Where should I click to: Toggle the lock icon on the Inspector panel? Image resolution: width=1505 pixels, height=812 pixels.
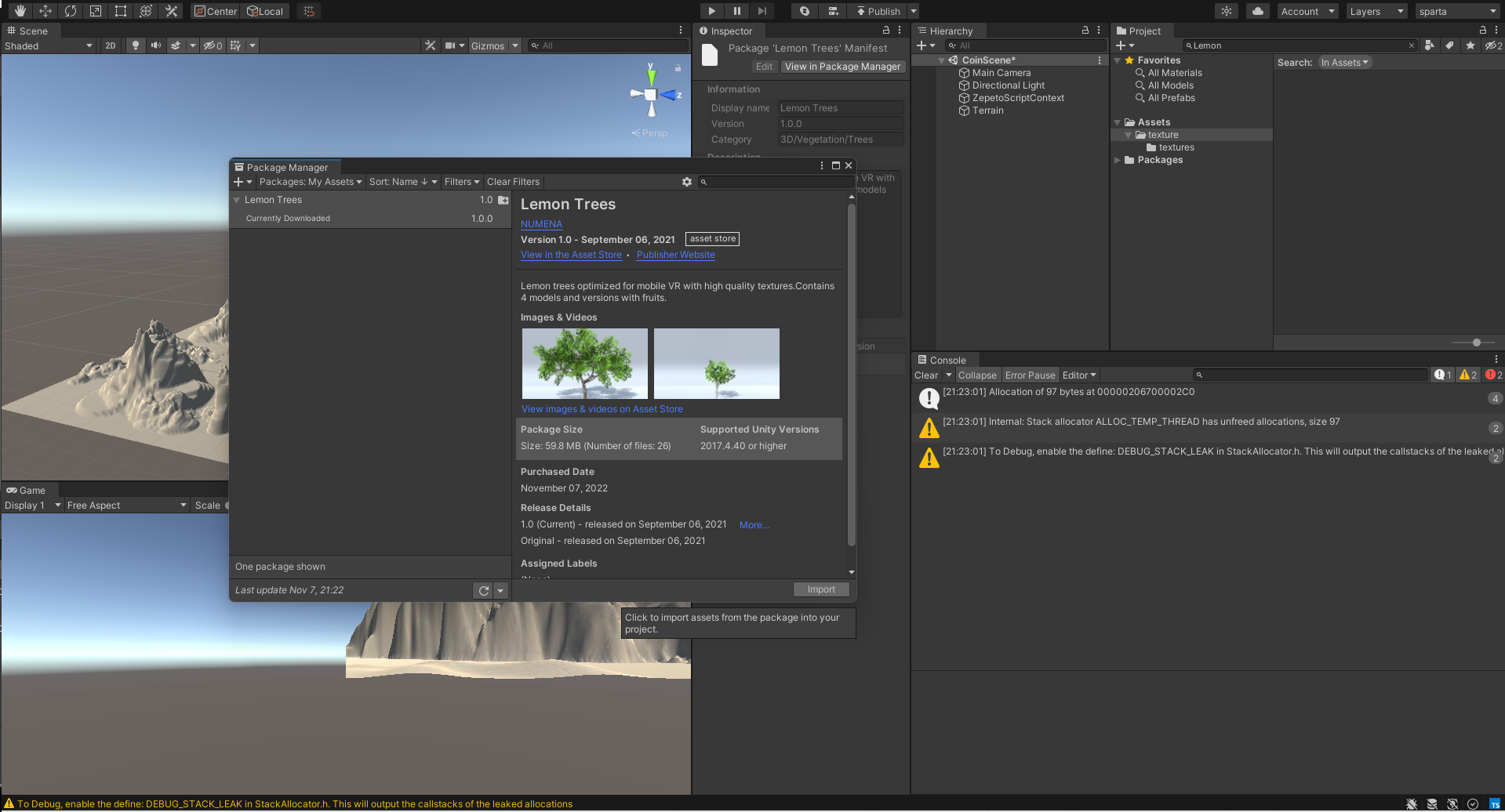pyautogui.click(x=886, y=30)
